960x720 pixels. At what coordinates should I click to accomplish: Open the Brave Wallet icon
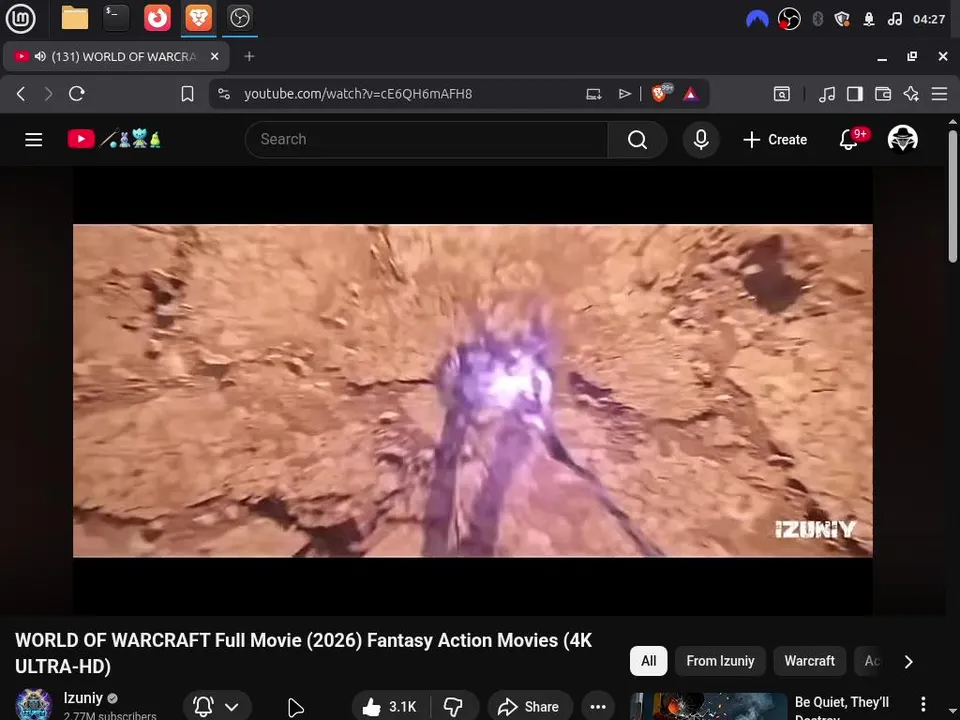(x=883, y=94)
